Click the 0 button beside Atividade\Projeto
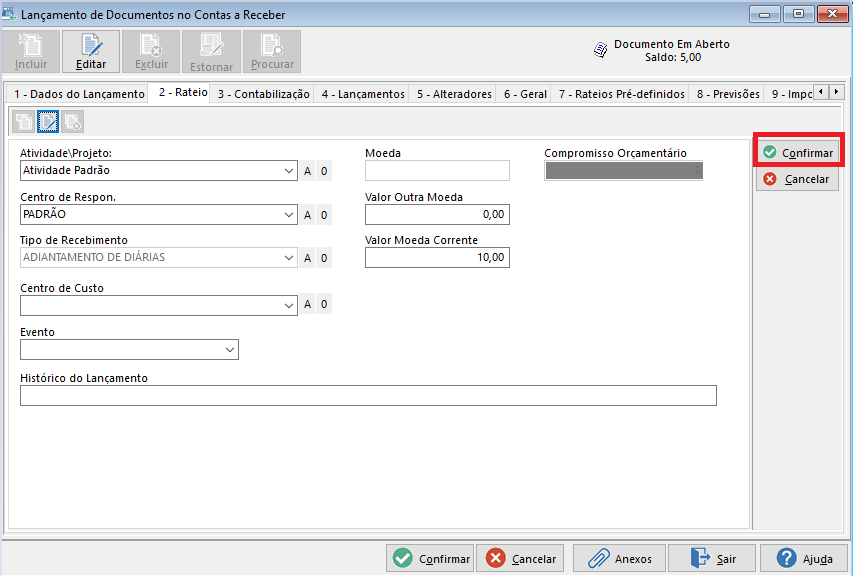Image resolution: width=853 pixels, height=576 pixels. (x=324, y=171)
